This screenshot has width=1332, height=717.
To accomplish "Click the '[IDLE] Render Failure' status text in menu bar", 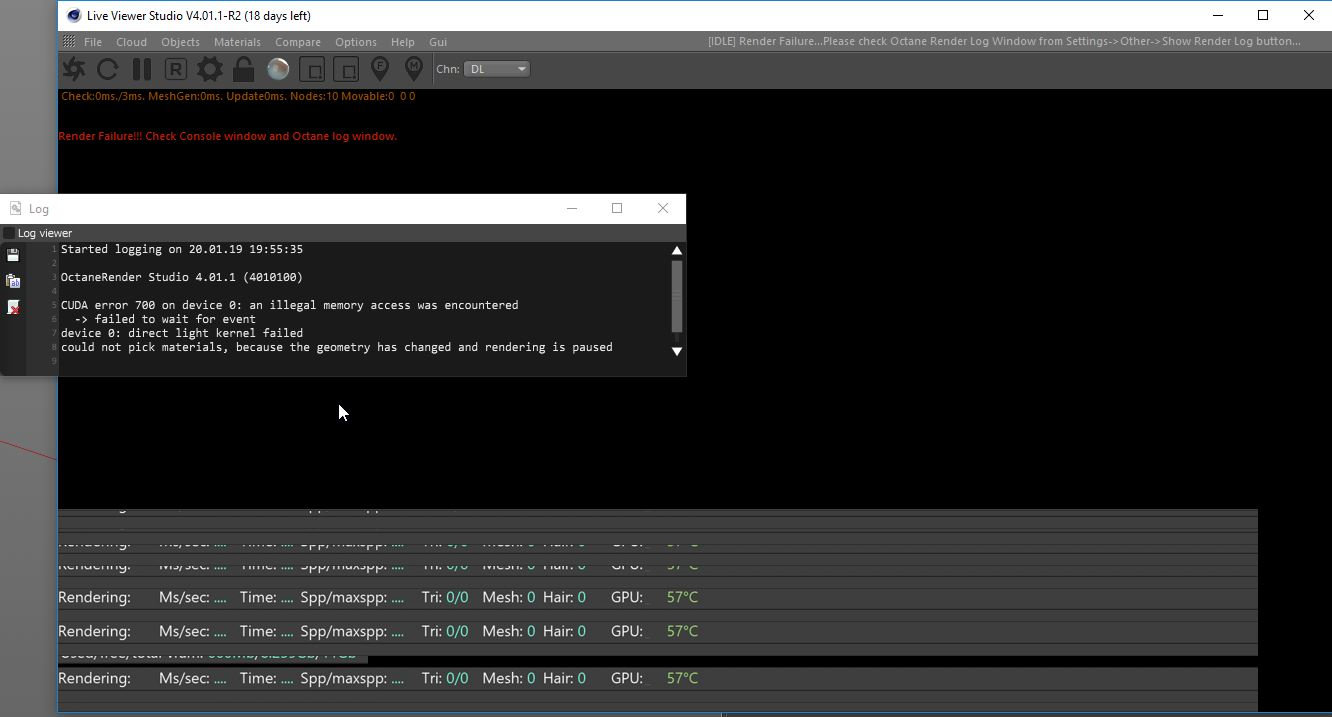I will (1004, 41).
